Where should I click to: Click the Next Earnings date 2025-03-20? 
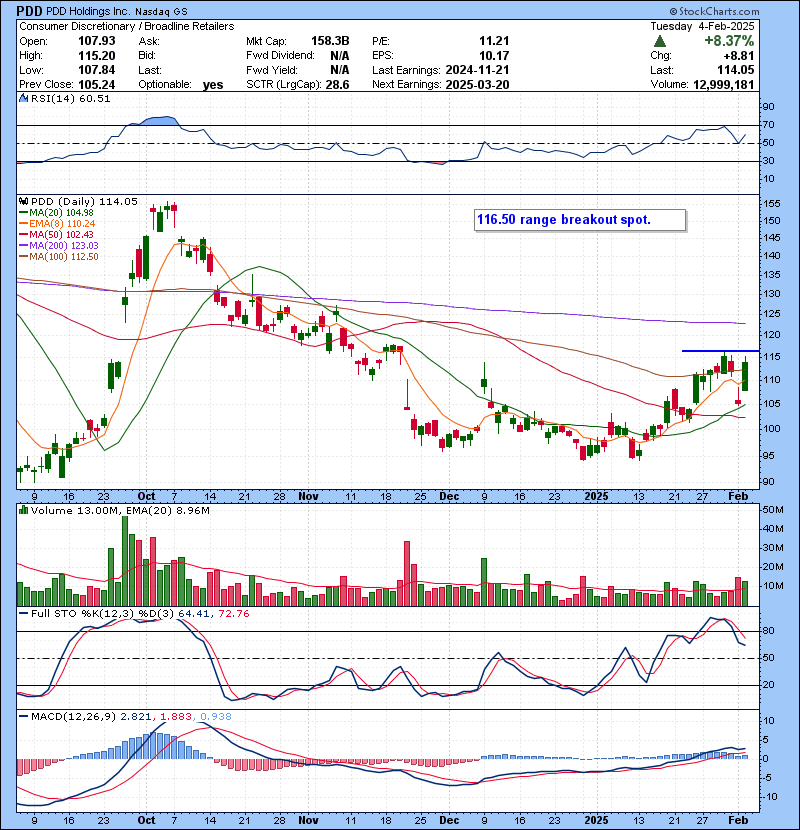(477, 85)
